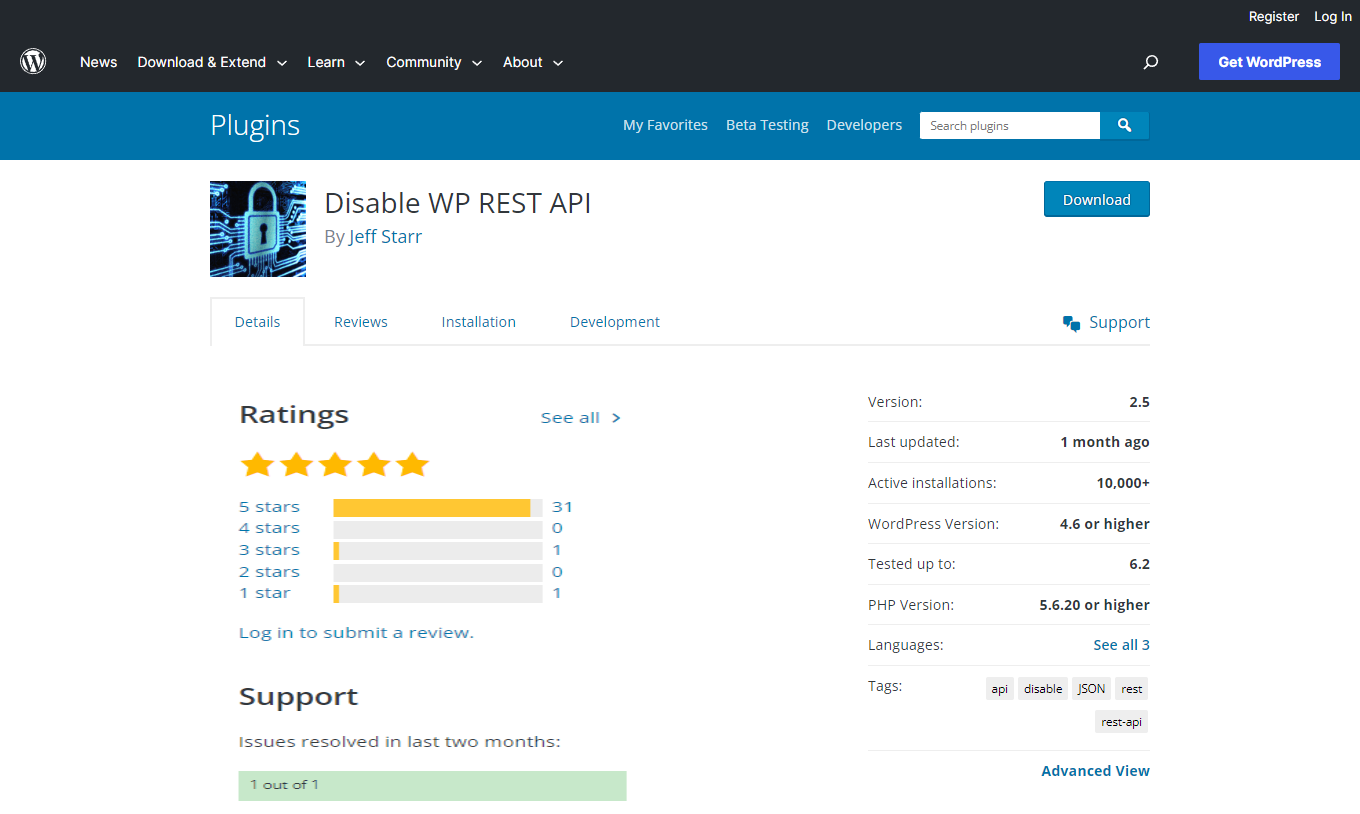This screenshot has width=1360, height=814.
Task: Click the 5 stars rating bar
Action: click(438, 508)
